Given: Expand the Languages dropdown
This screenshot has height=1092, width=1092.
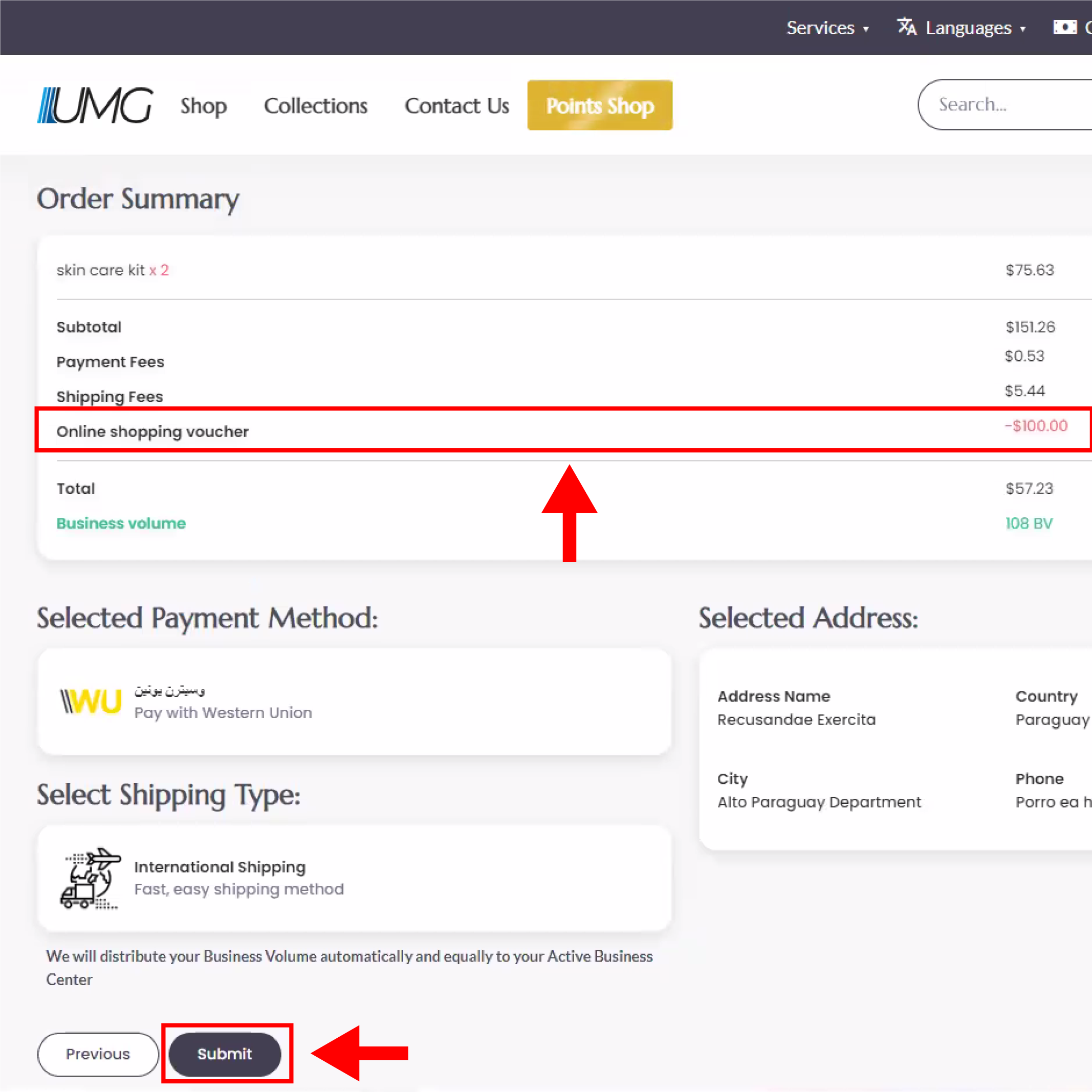Looking at the screenshot, I should pos(968,28).
